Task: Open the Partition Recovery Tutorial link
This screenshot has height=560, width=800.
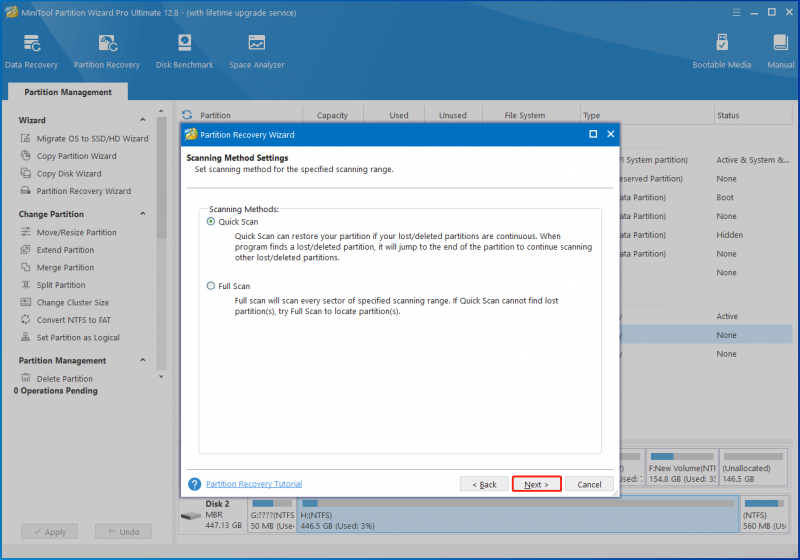Action: (x=254, y=484)
